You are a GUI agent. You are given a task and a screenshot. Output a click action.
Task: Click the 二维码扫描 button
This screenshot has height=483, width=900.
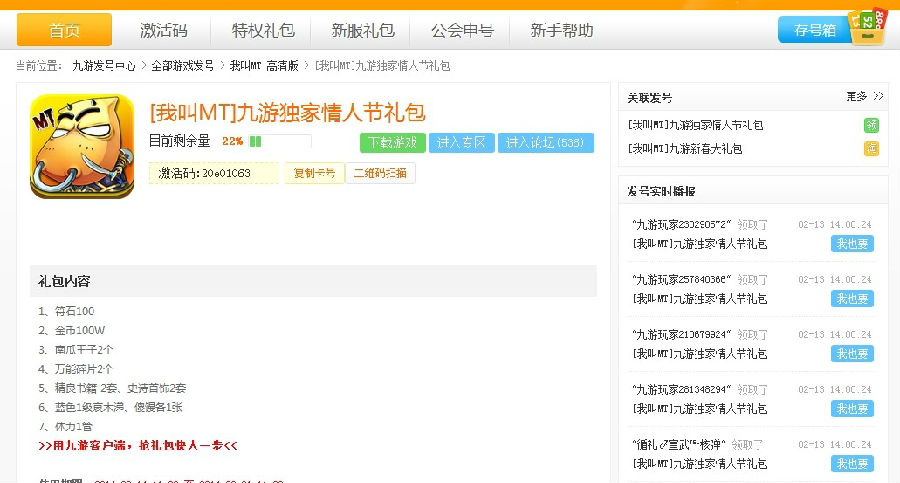[380, 173]
